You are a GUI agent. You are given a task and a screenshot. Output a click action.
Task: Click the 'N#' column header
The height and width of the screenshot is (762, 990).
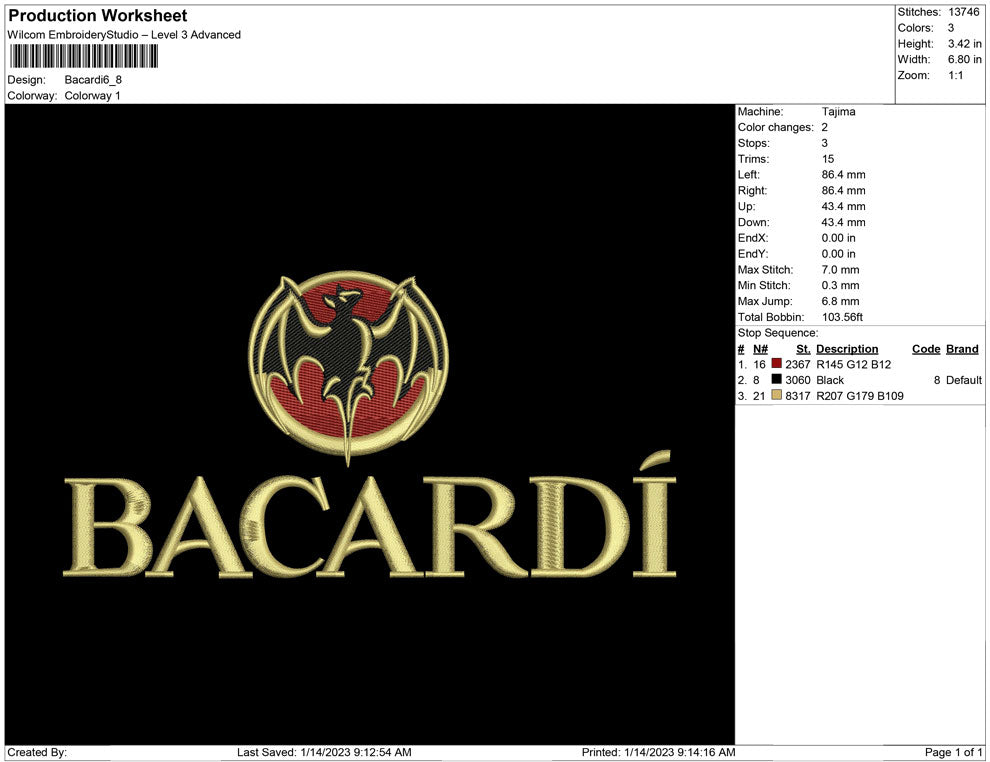click(760, 349)
